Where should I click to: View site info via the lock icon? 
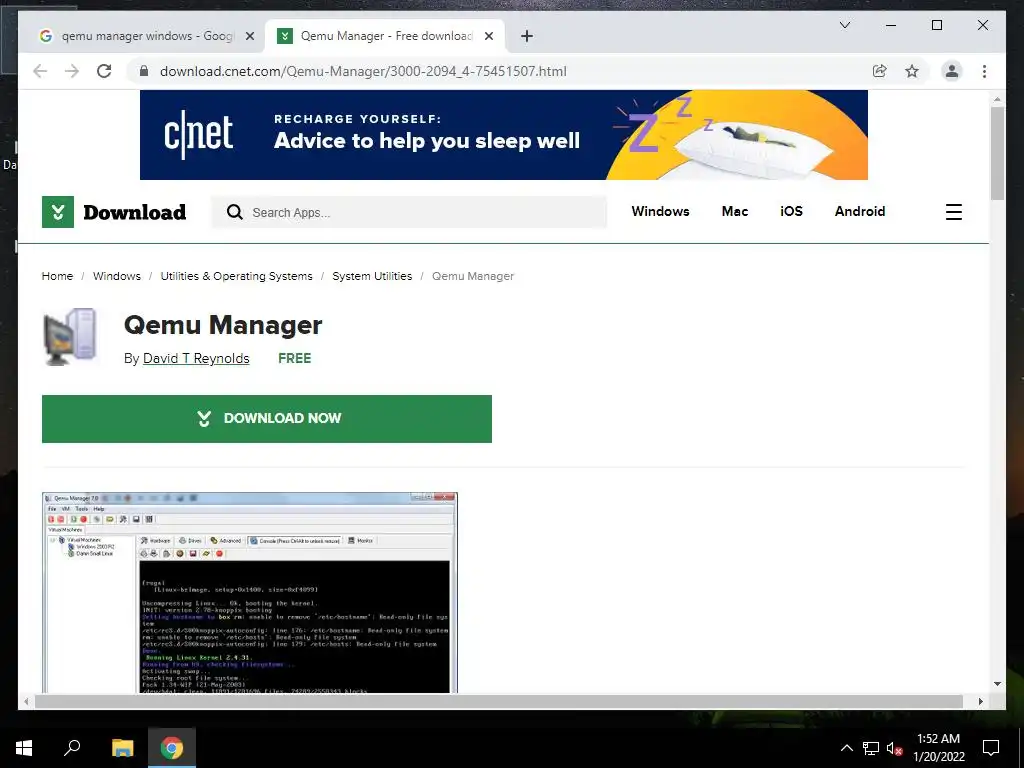144,71
